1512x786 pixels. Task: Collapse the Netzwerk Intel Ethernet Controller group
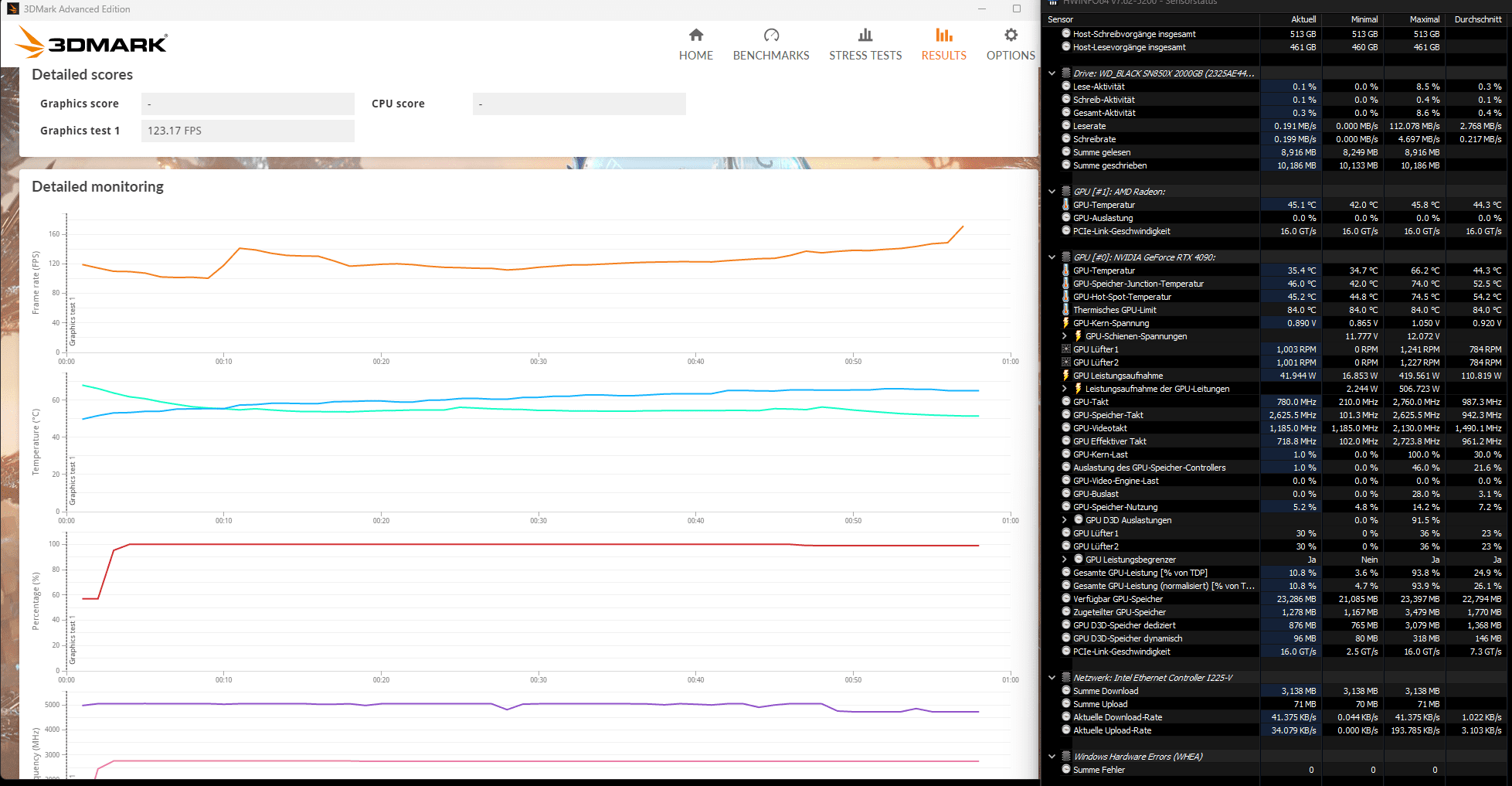tap(1052, 678)
